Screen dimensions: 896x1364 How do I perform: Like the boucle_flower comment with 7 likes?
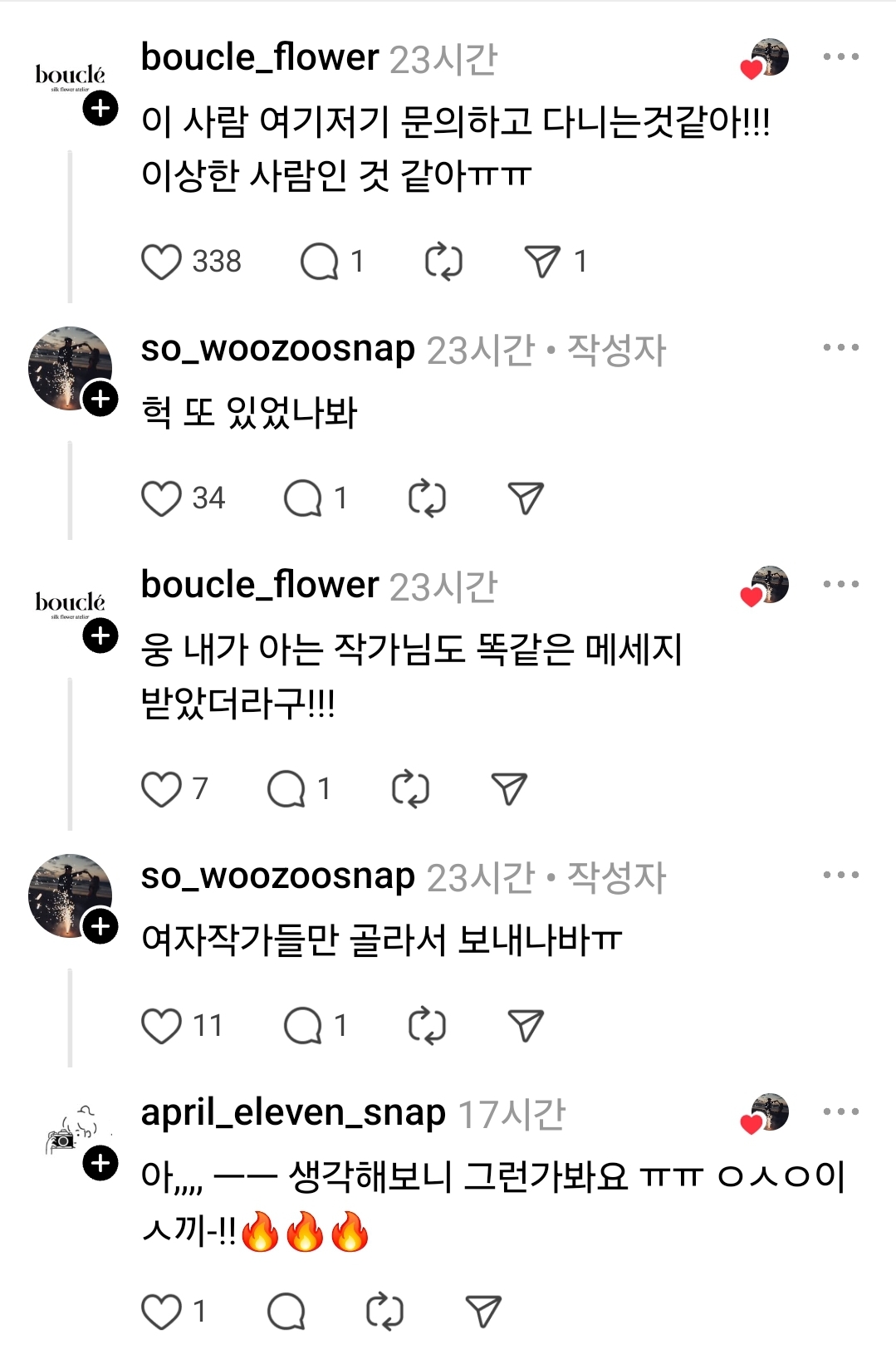(x=161, y=789)
